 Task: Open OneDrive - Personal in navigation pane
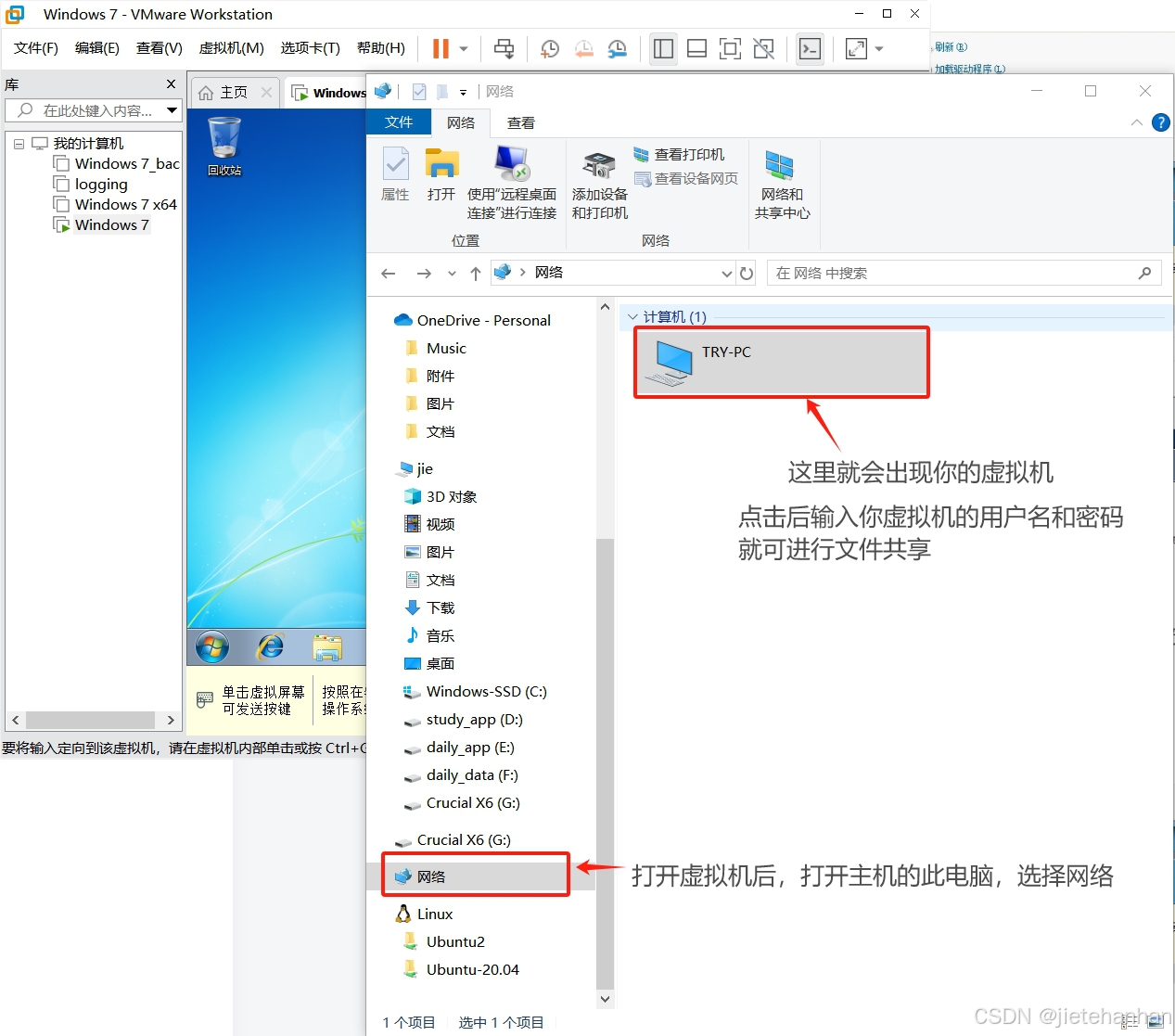[x=483, y=320]
